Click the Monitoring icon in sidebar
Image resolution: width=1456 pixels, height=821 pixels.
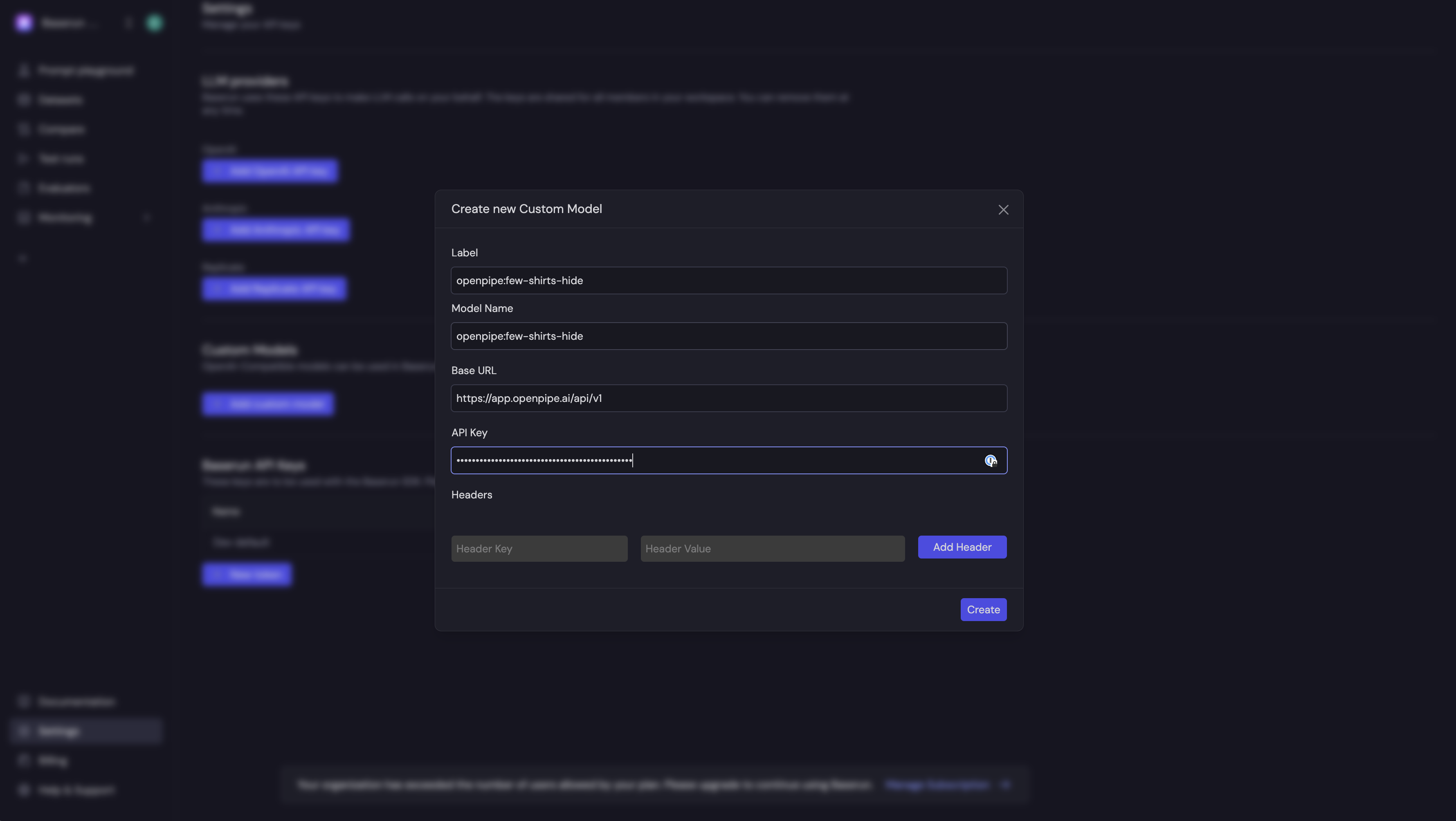click(23, 218)
